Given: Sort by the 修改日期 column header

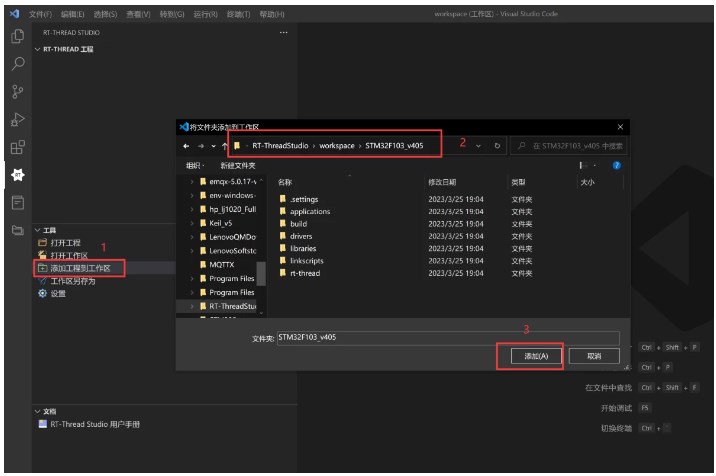Looking at the screenshot, I should (442, 182).
